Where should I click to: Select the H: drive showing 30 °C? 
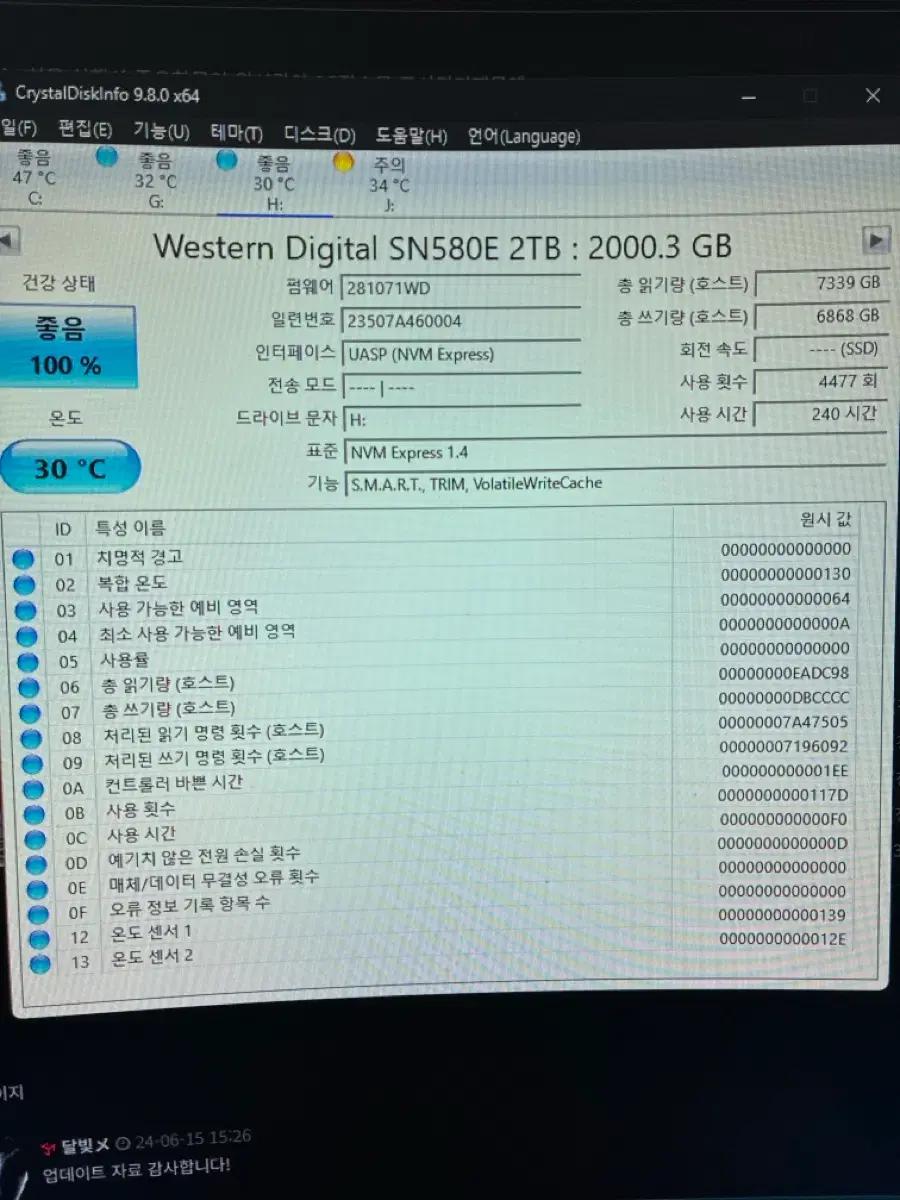(x=274, y=183)
